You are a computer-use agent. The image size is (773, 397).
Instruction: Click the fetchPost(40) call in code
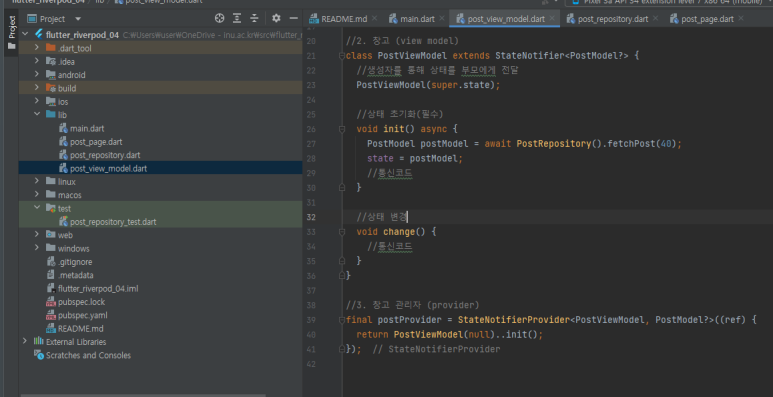[x=642, y=144]
